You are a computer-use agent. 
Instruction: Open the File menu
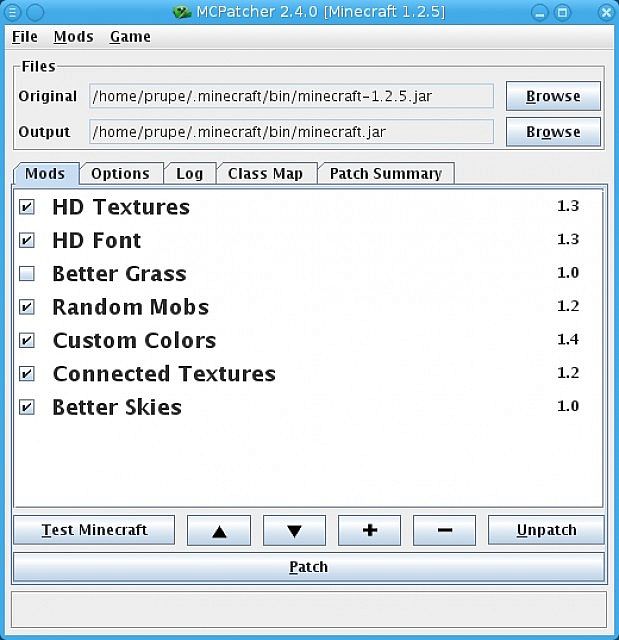point(24,37)
